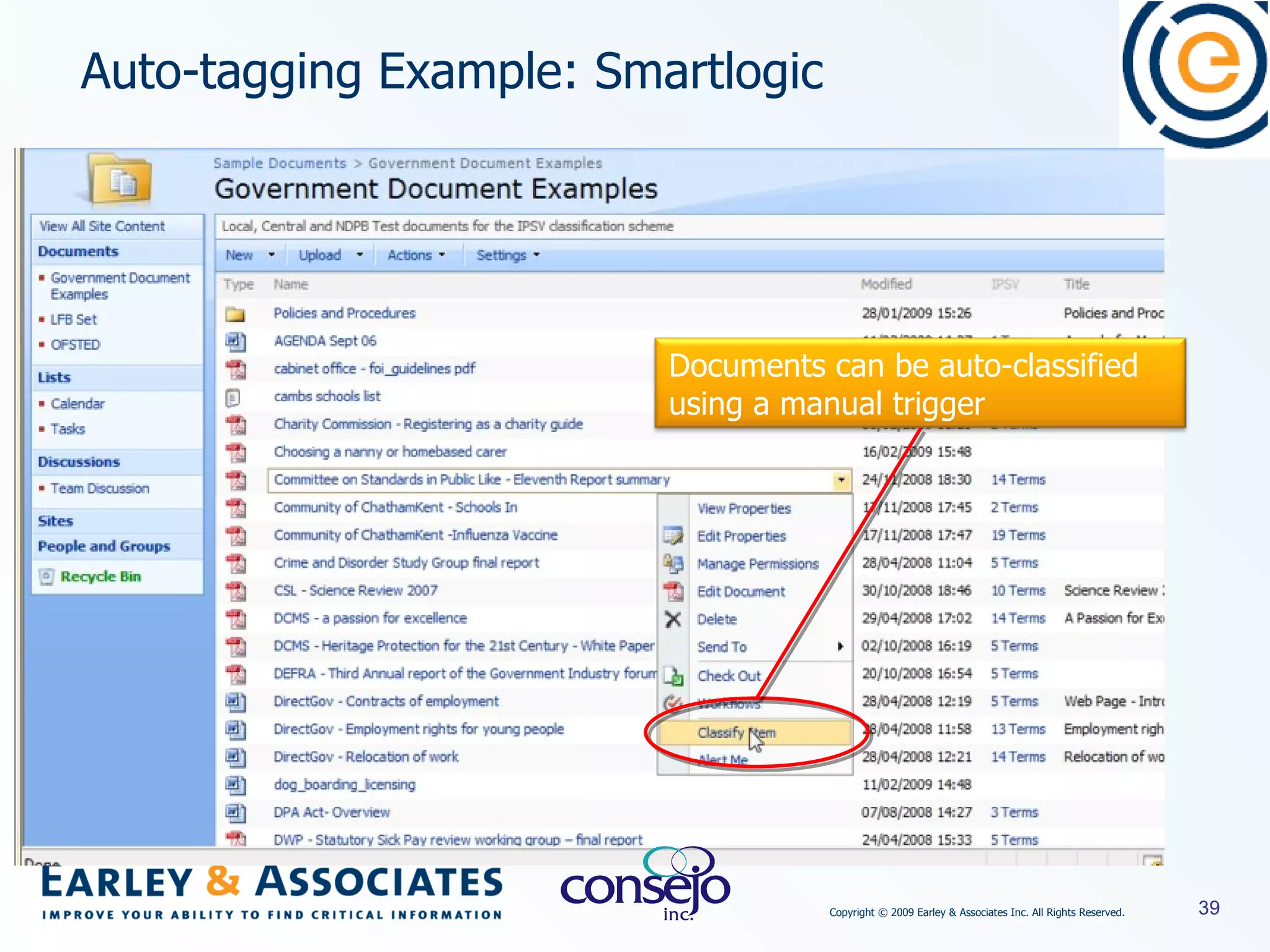1270x952 pixels.
Task: Open the Actions dropdown menu
Action: point(416,255)
